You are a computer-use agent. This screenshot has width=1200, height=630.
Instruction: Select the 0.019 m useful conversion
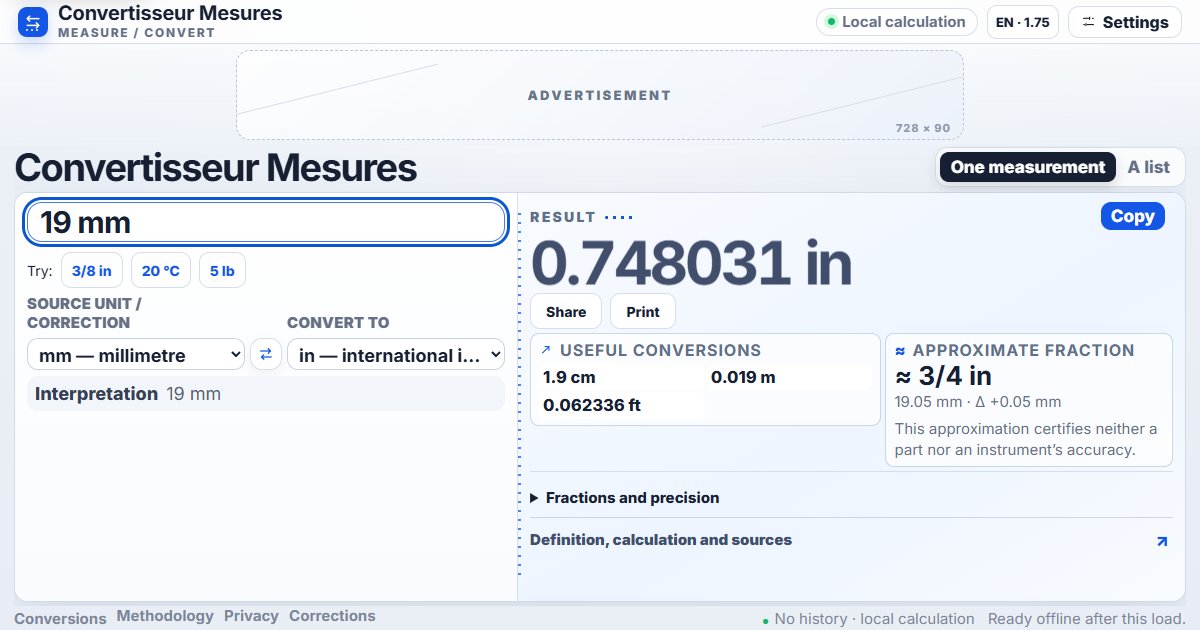click(x=790, y=378)
